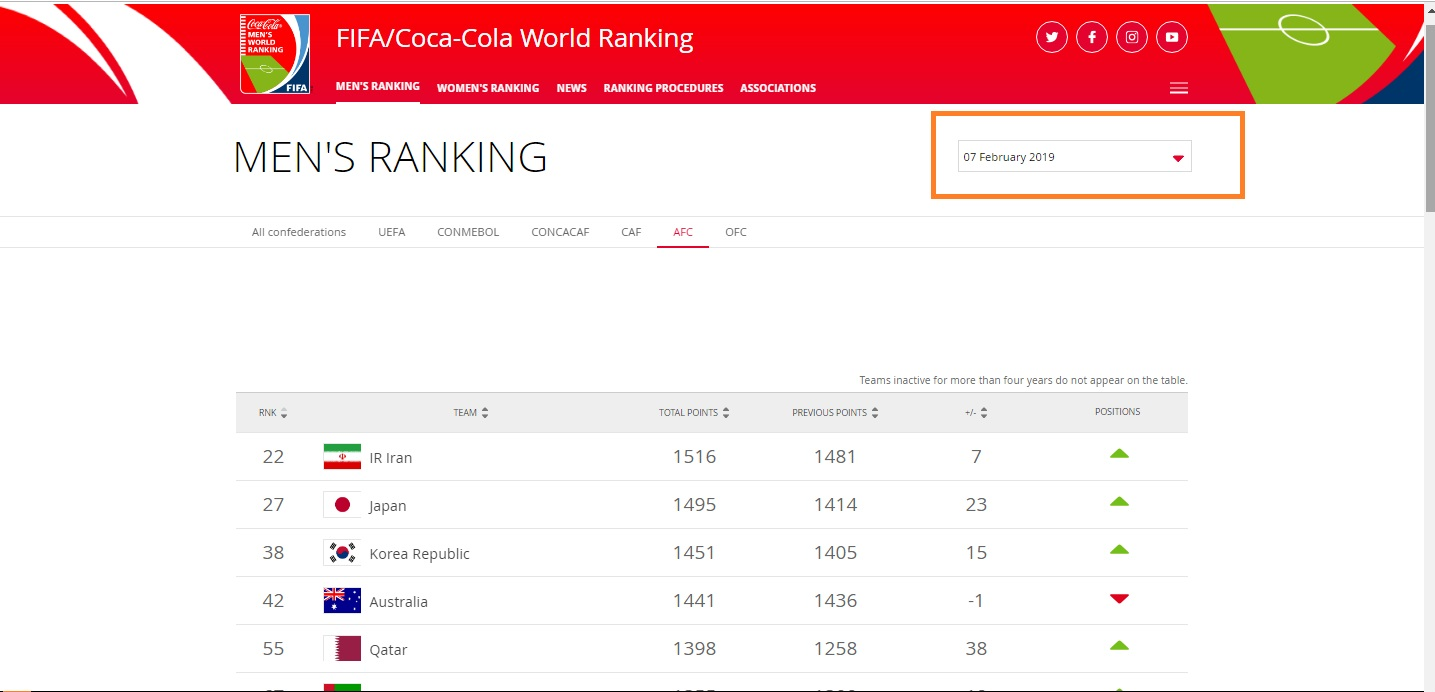Open FIFA's Twitter page icon

pos(1051,38)
